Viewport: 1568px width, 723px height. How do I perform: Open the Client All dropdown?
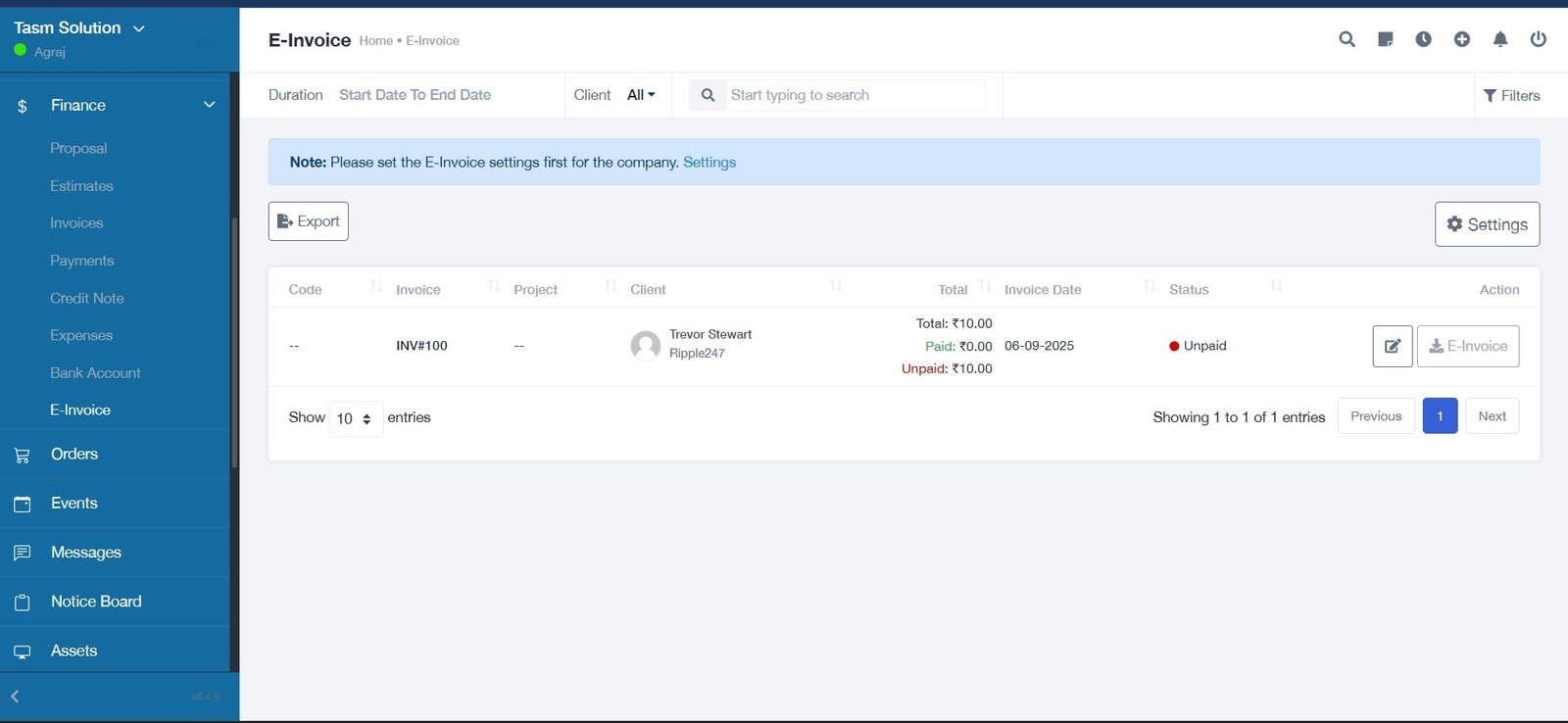point(641,95)
